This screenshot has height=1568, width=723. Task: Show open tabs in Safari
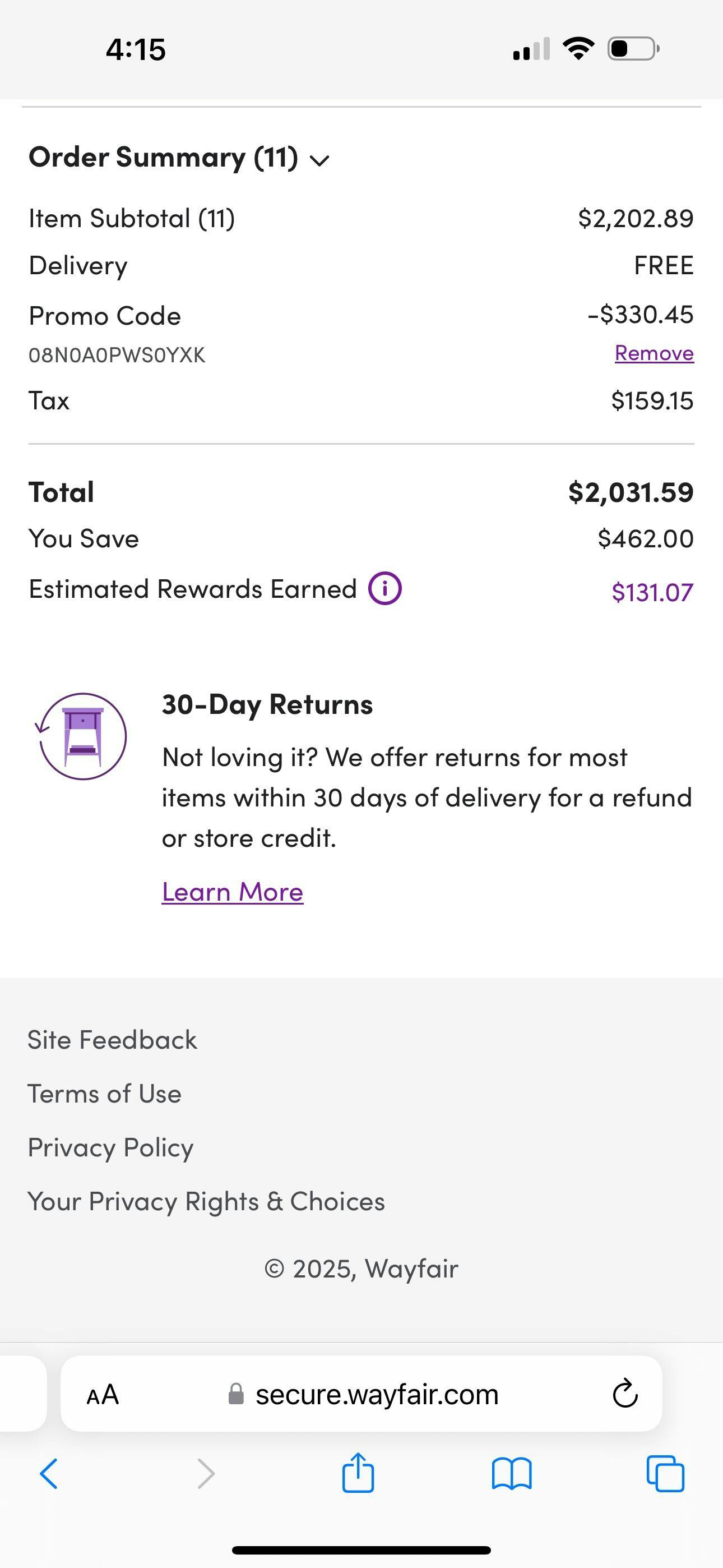tap(665, 1474)
